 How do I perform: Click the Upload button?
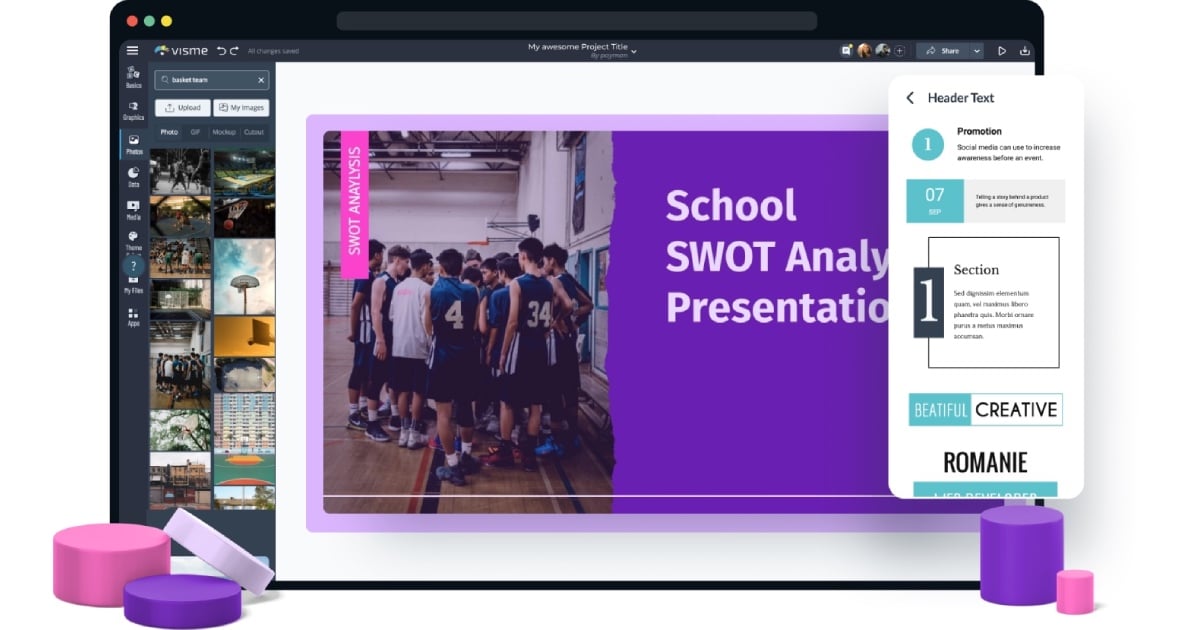click(182, 108)
